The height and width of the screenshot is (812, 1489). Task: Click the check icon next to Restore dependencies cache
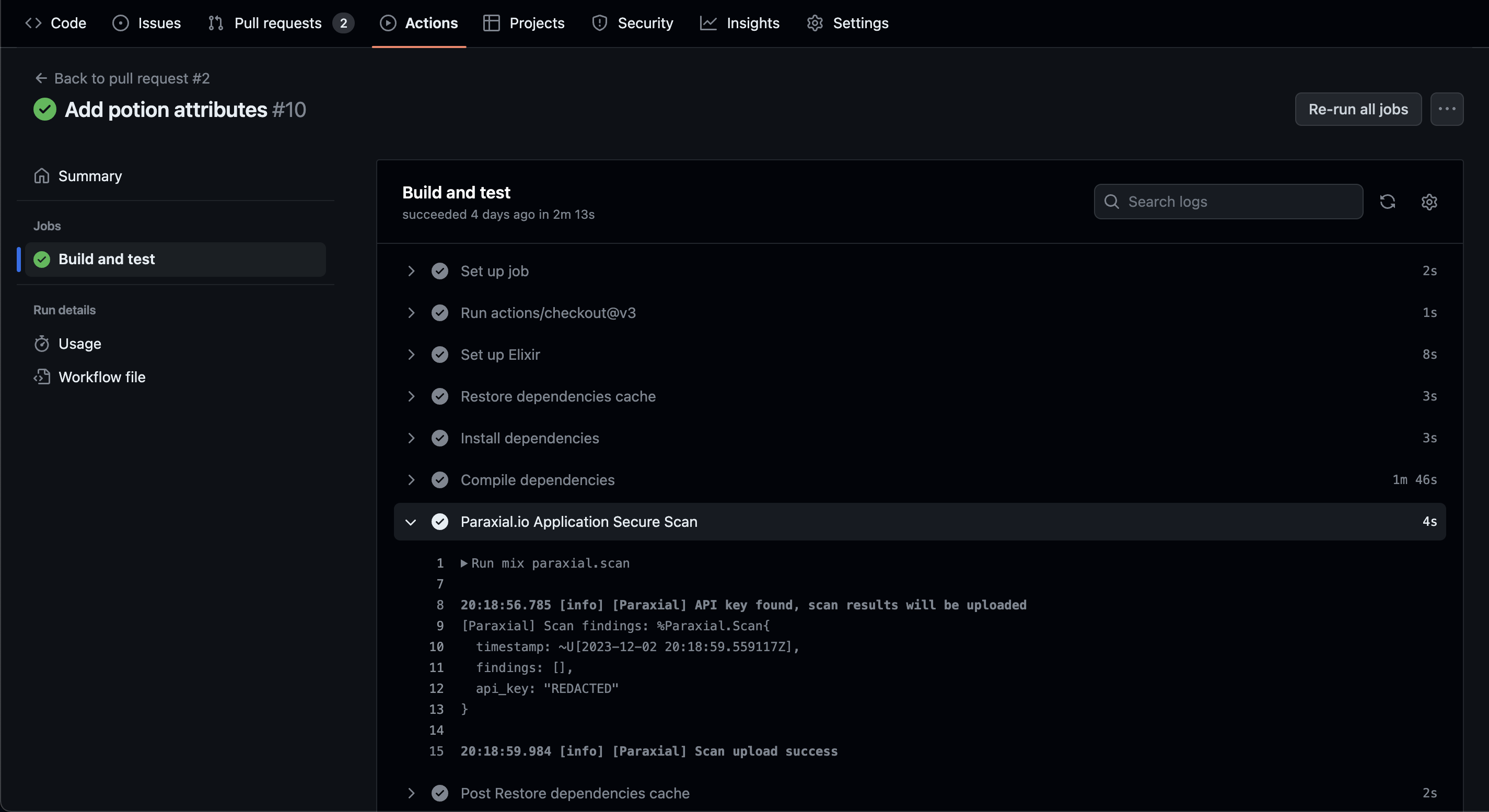coord(440,396)
